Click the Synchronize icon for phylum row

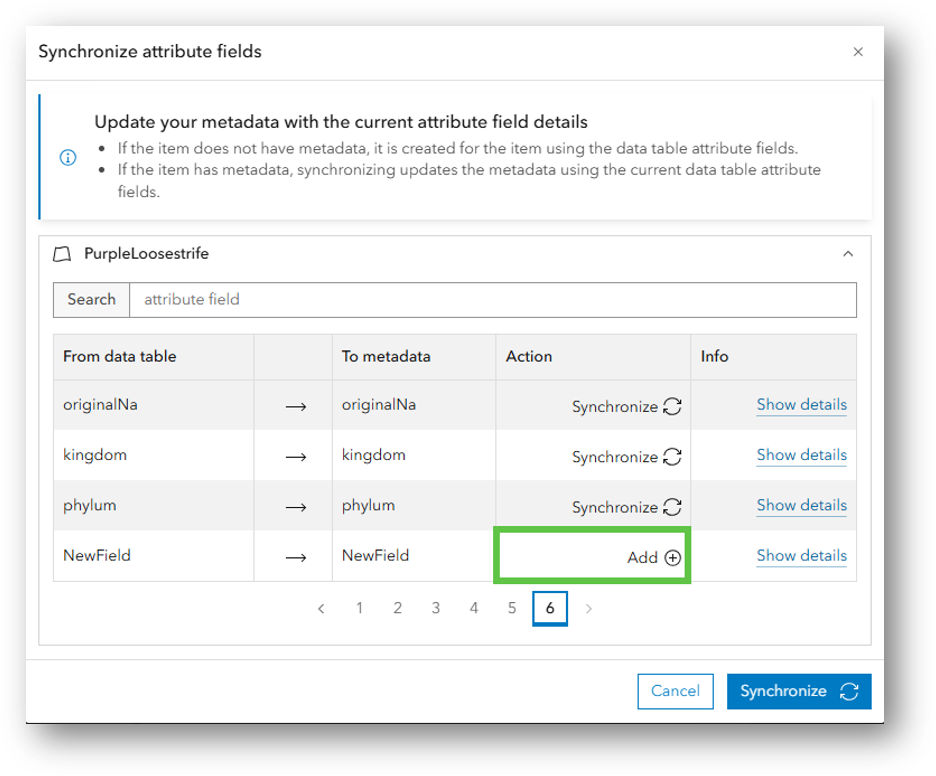click(x=673, y=506)
